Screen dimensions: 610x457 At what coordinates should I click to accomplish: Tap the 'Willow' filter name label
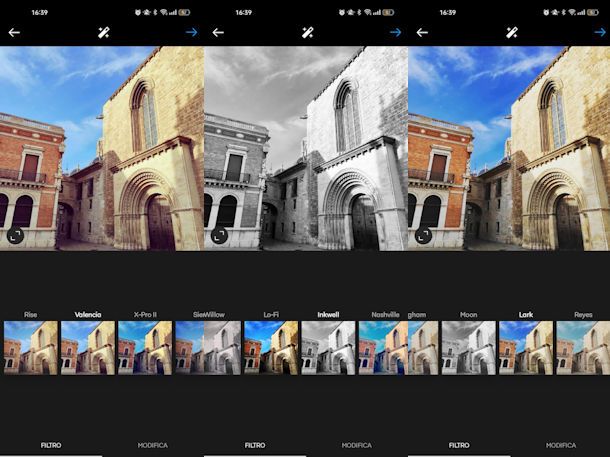tap(214, 315)
